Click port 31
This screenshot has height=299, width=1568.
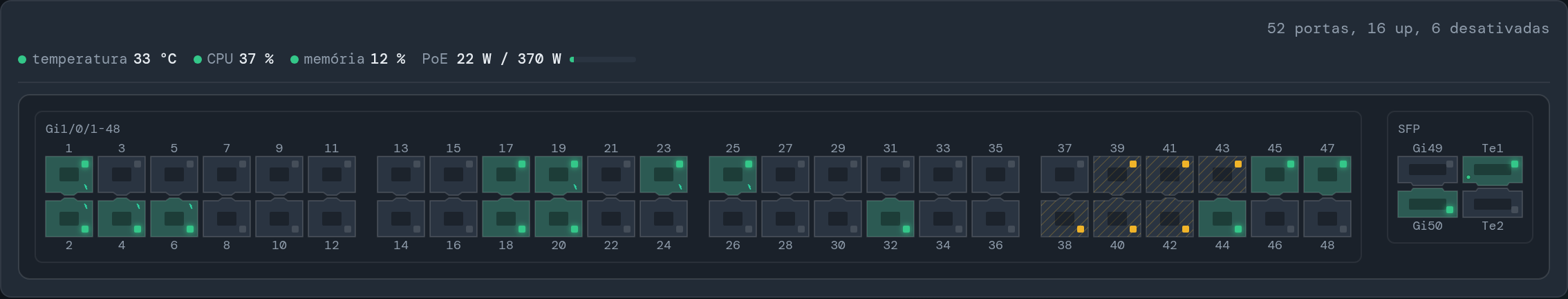890,174
